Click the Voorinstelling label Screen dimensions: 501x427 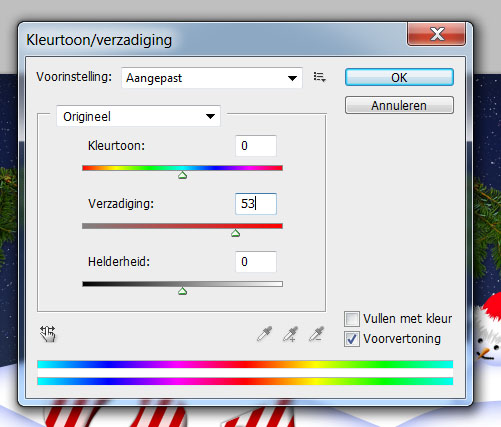click(74, 77)
